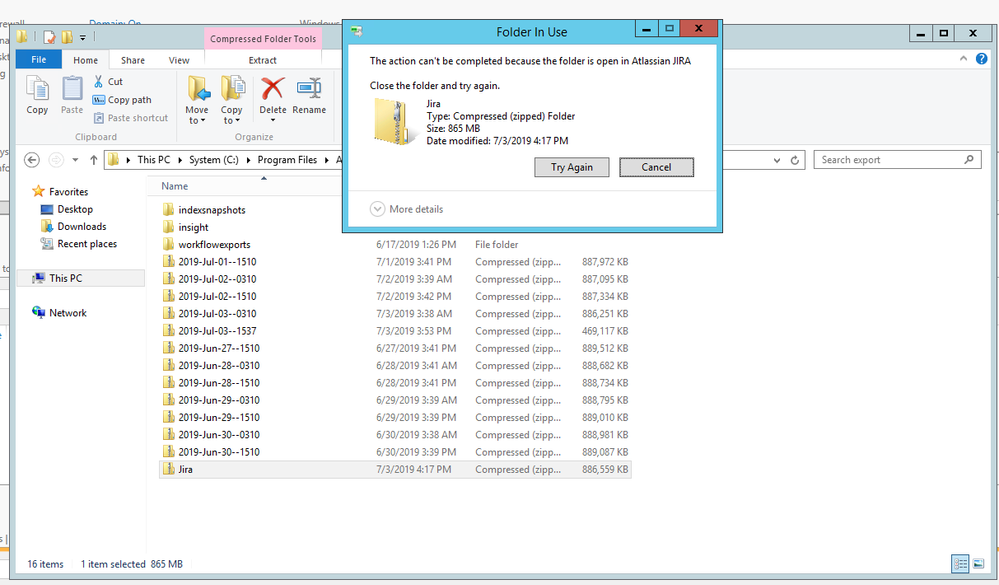Sort by the Name column header

pyautogui.click(x=175, y=186)
